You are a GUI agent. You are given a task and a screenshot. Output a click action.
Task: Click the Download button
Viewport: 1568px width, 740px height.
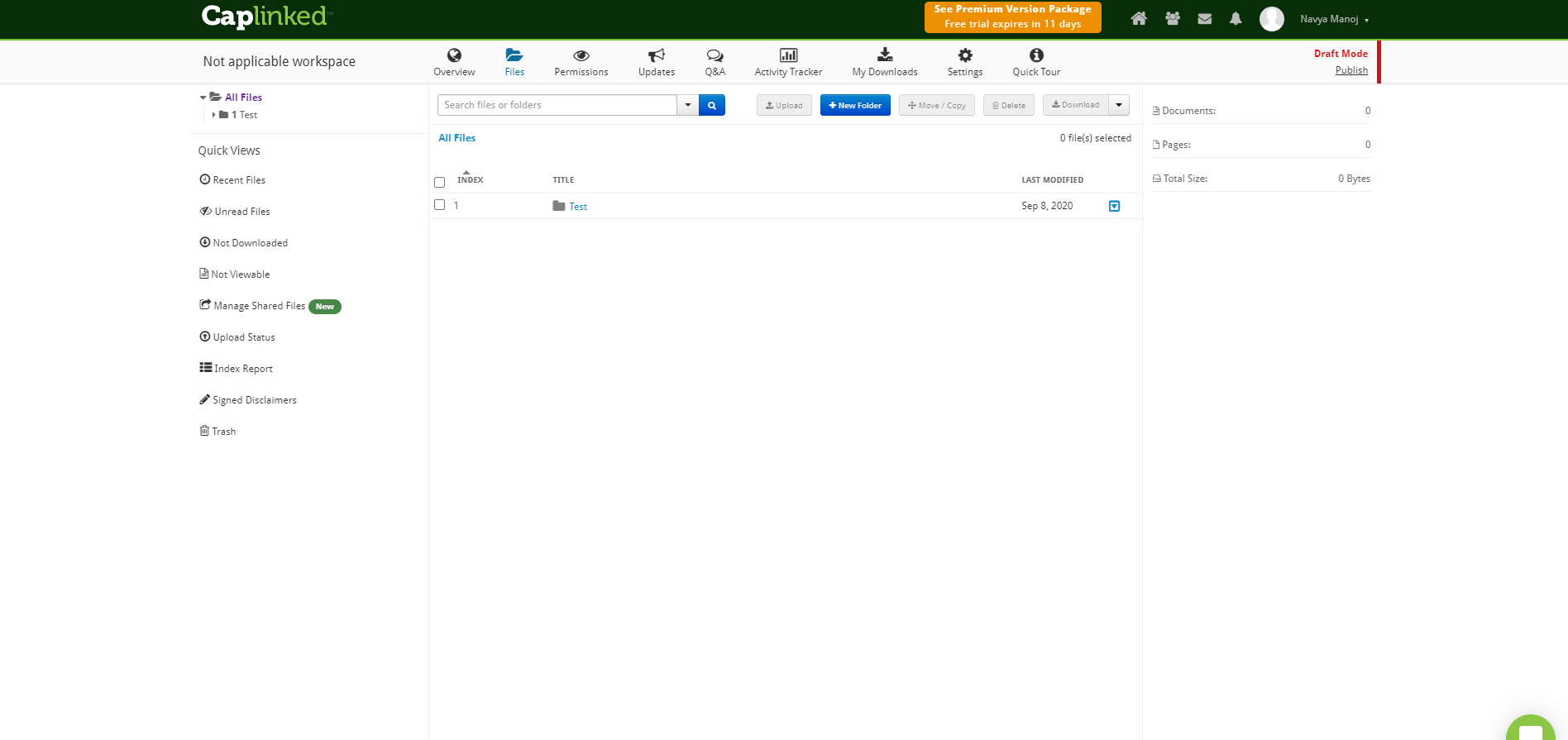1076,105
